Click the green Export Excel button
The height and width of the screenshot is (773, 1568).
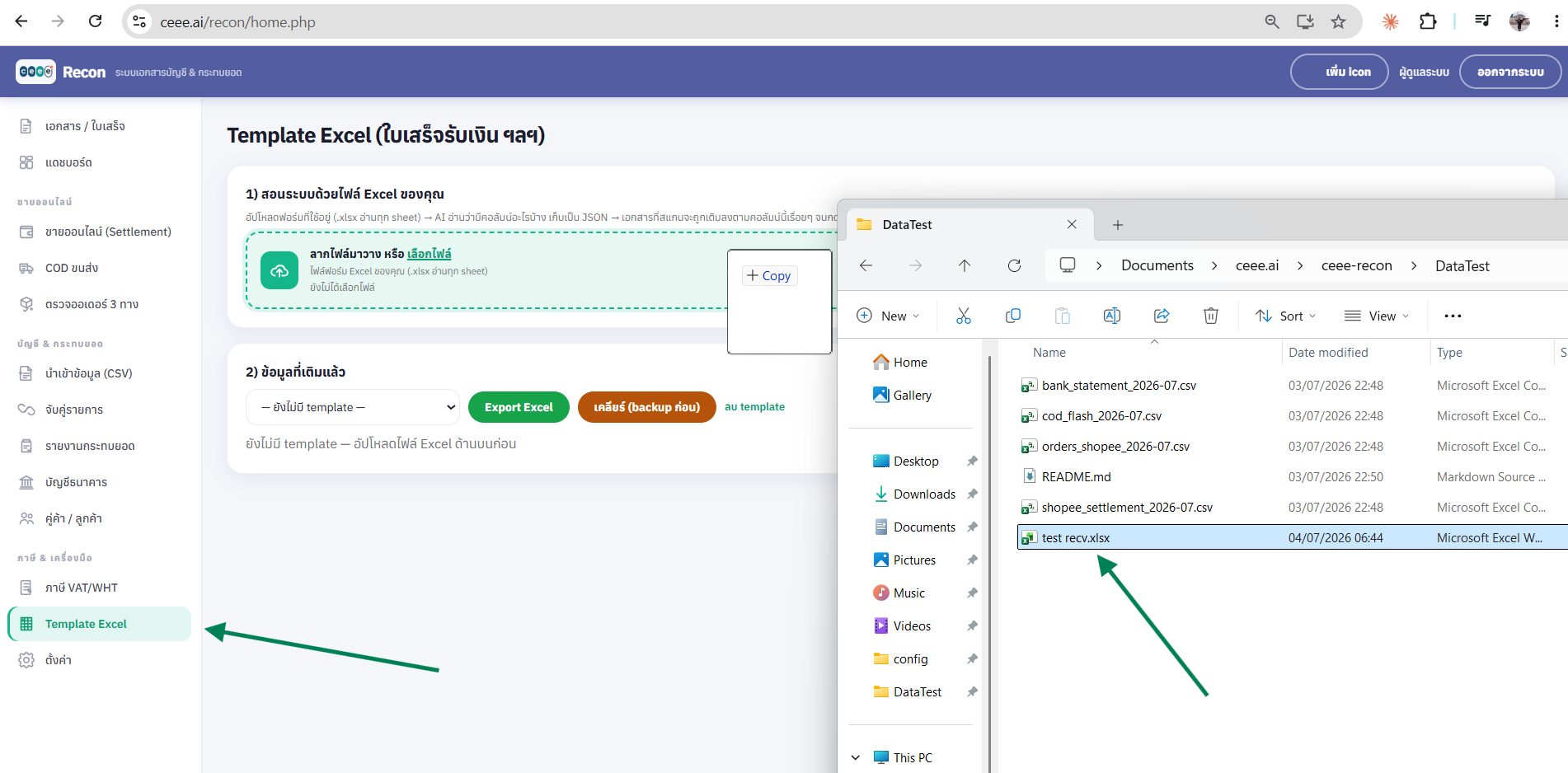[x=519, y=407]
